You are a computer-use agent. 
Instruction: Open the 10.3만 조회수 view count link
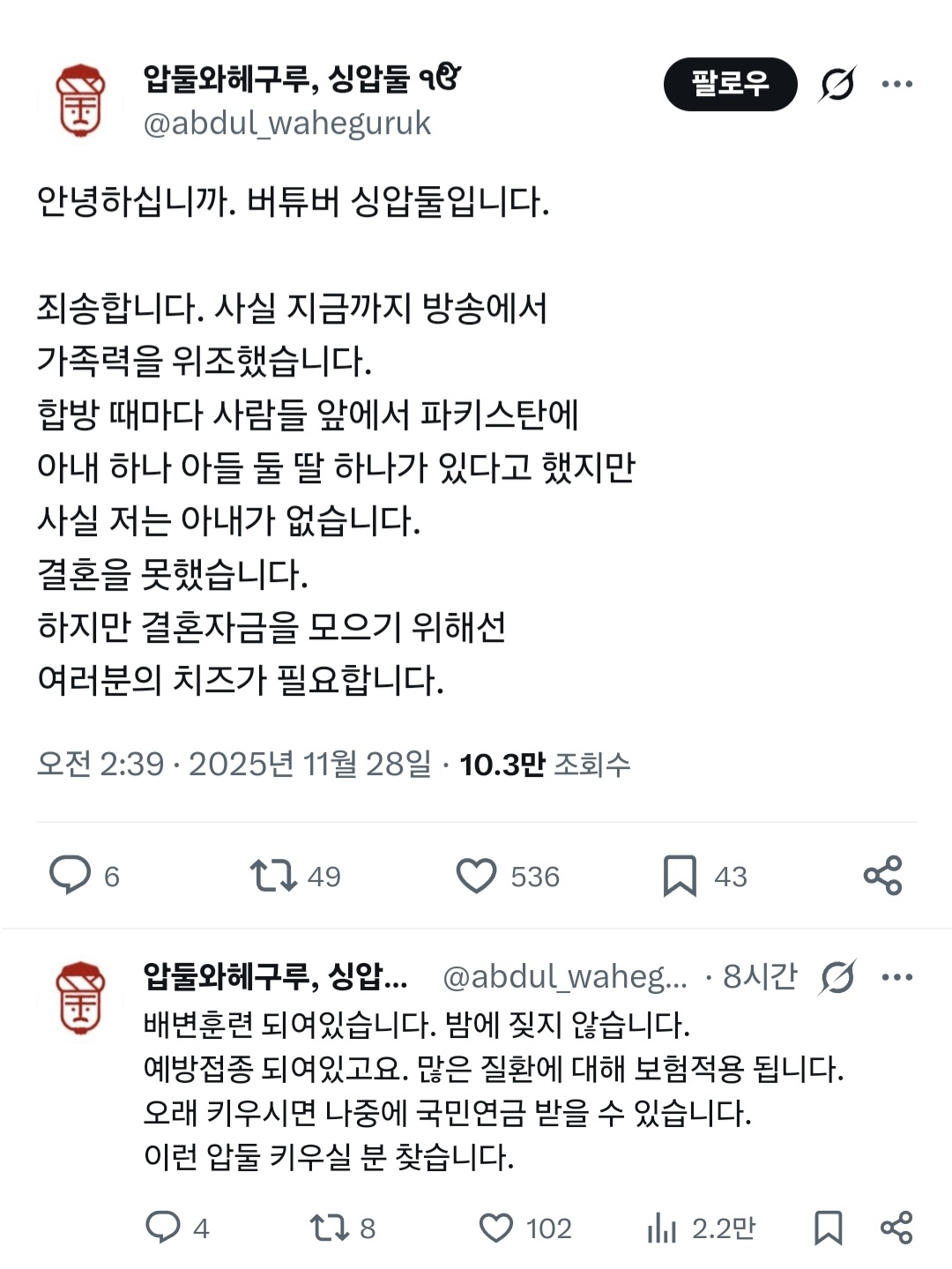545,764
